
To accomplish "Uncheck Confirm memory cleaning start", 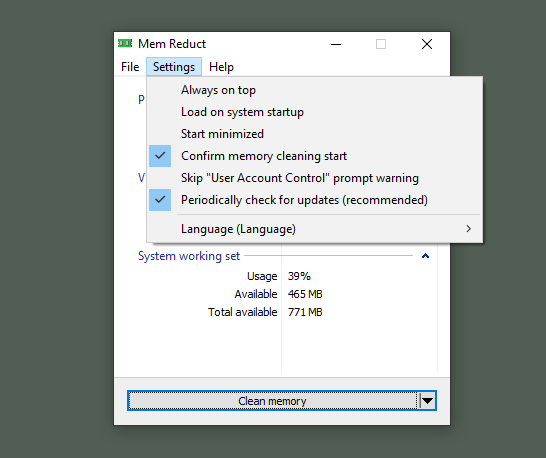I will (314, 156).
